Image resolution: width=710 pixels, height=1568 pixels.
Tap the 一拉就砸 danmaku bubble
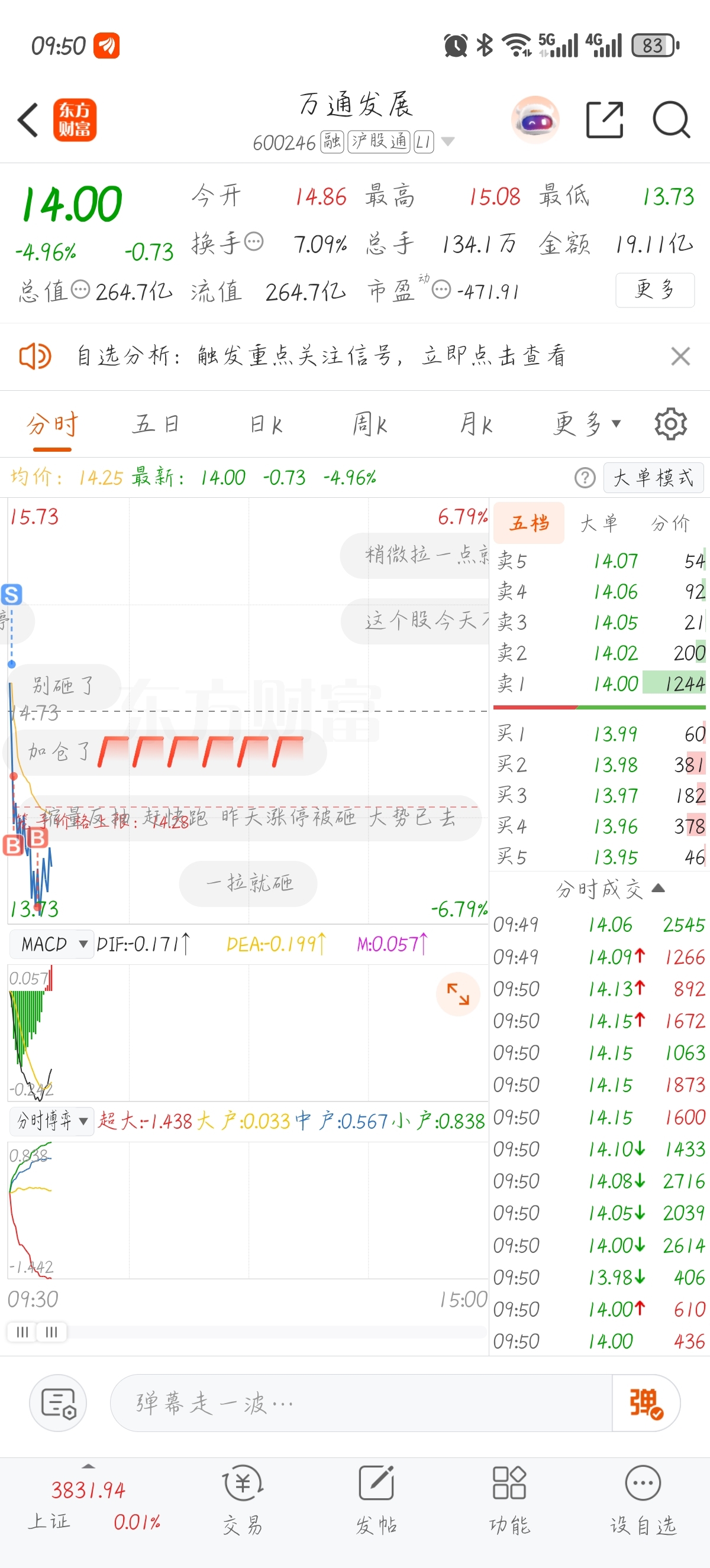pyautogui.click(x=248, y=883)
